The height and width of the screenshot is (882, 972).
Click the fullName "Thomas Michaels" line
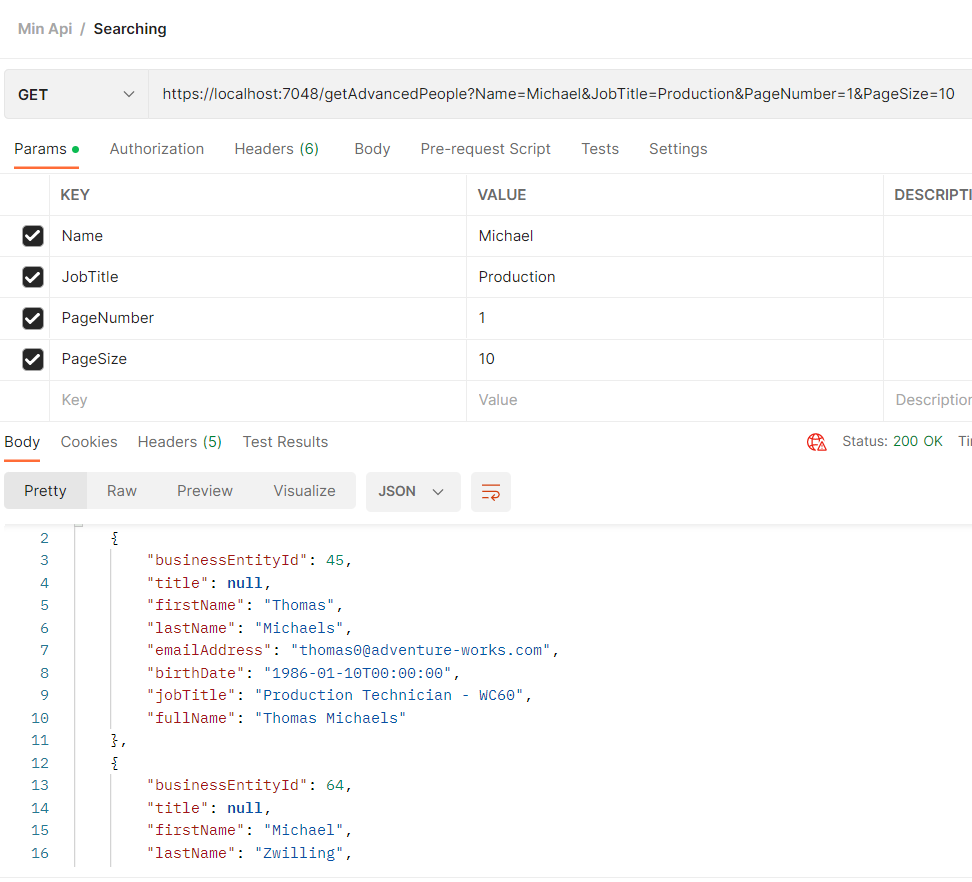tap(276, 718)
